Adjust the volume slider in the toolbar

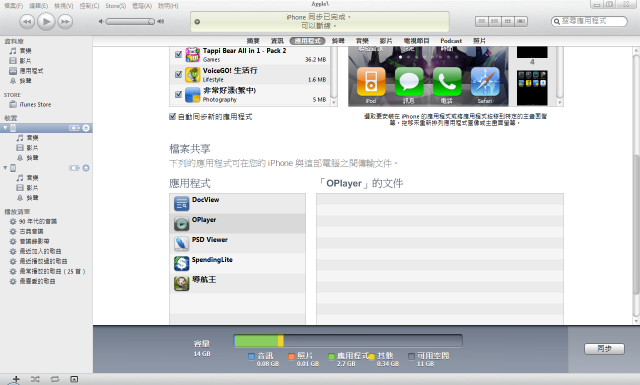[130, 21]
